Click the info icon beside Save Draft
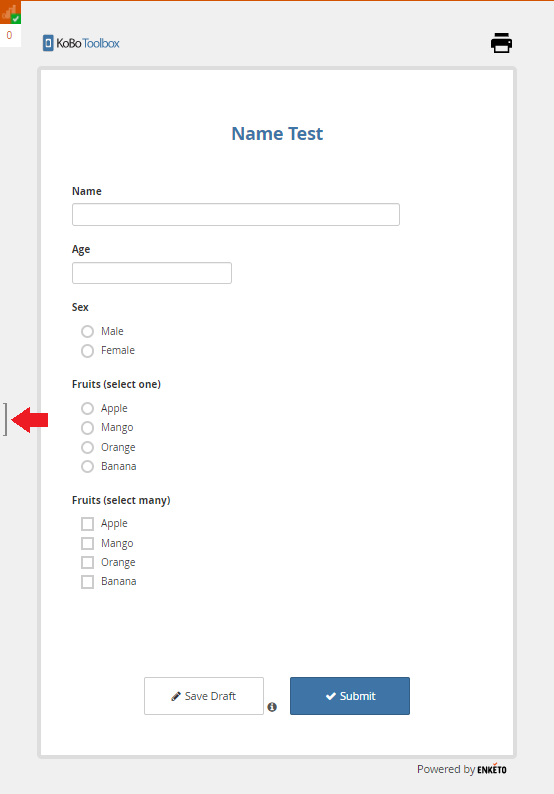 coord(272,707)
